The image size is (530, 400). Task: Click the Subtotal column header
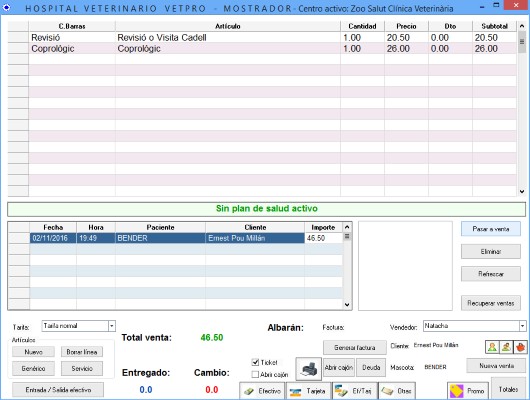494,26
